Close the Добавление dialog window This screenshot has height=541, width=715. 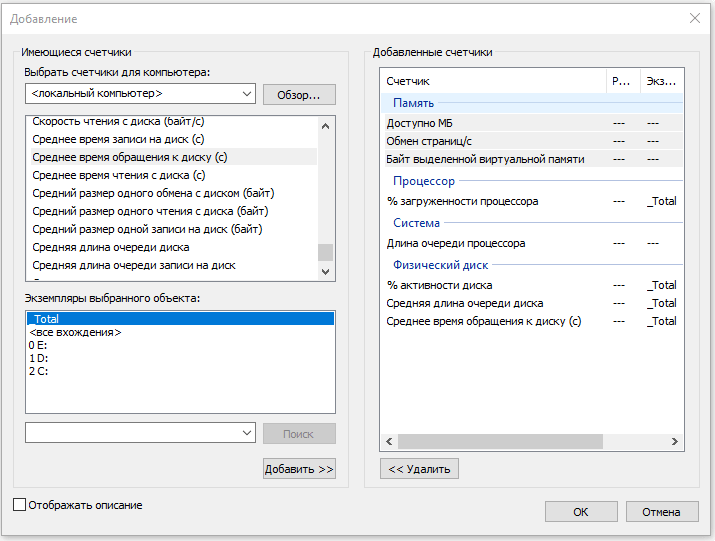click(x=694, y=18)
